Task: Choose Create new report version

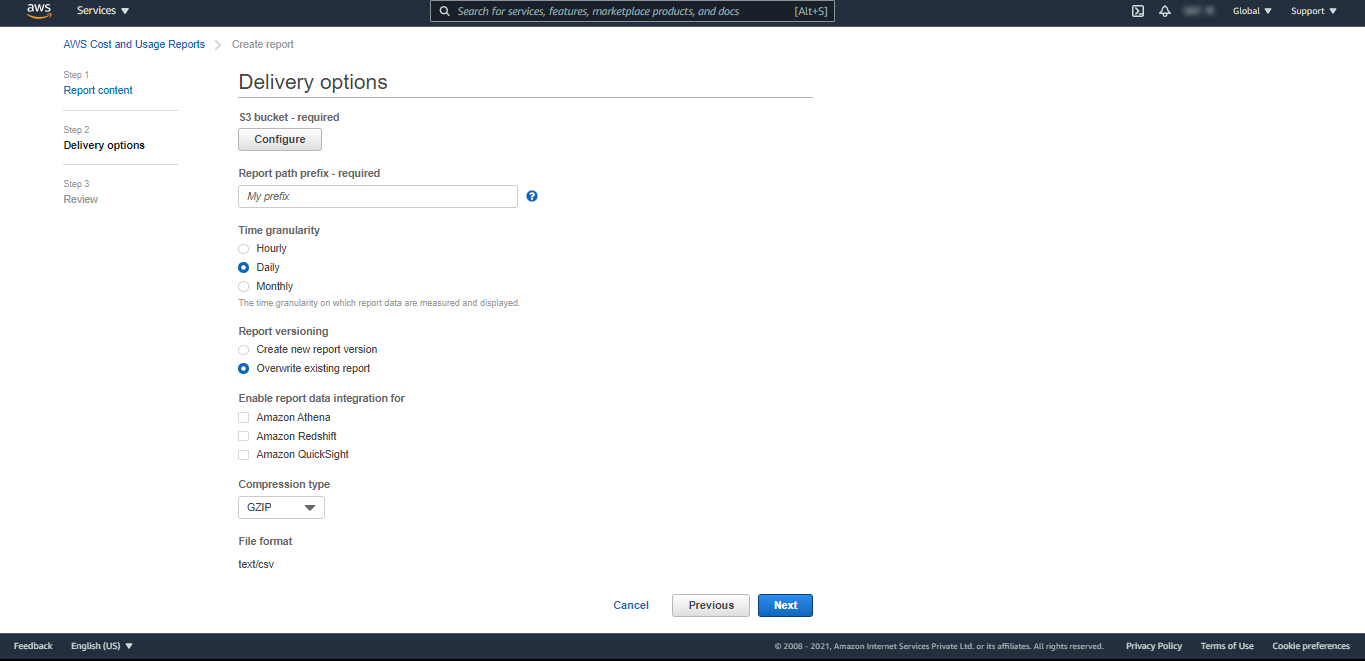Action: coord(244,350)
